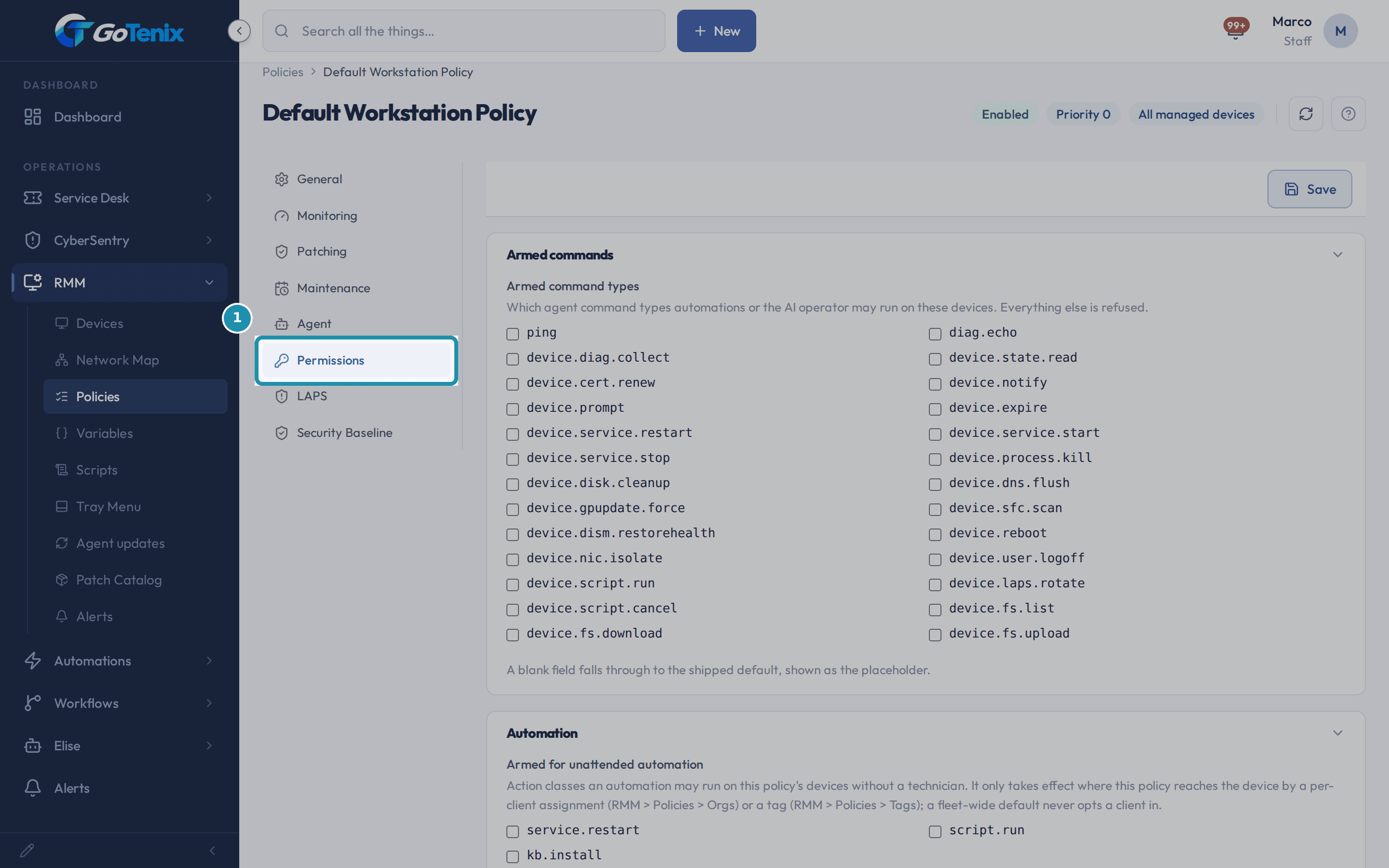
Task: Click the collapse chevron at sidebar bottom
Action: (x=212, y=850)
